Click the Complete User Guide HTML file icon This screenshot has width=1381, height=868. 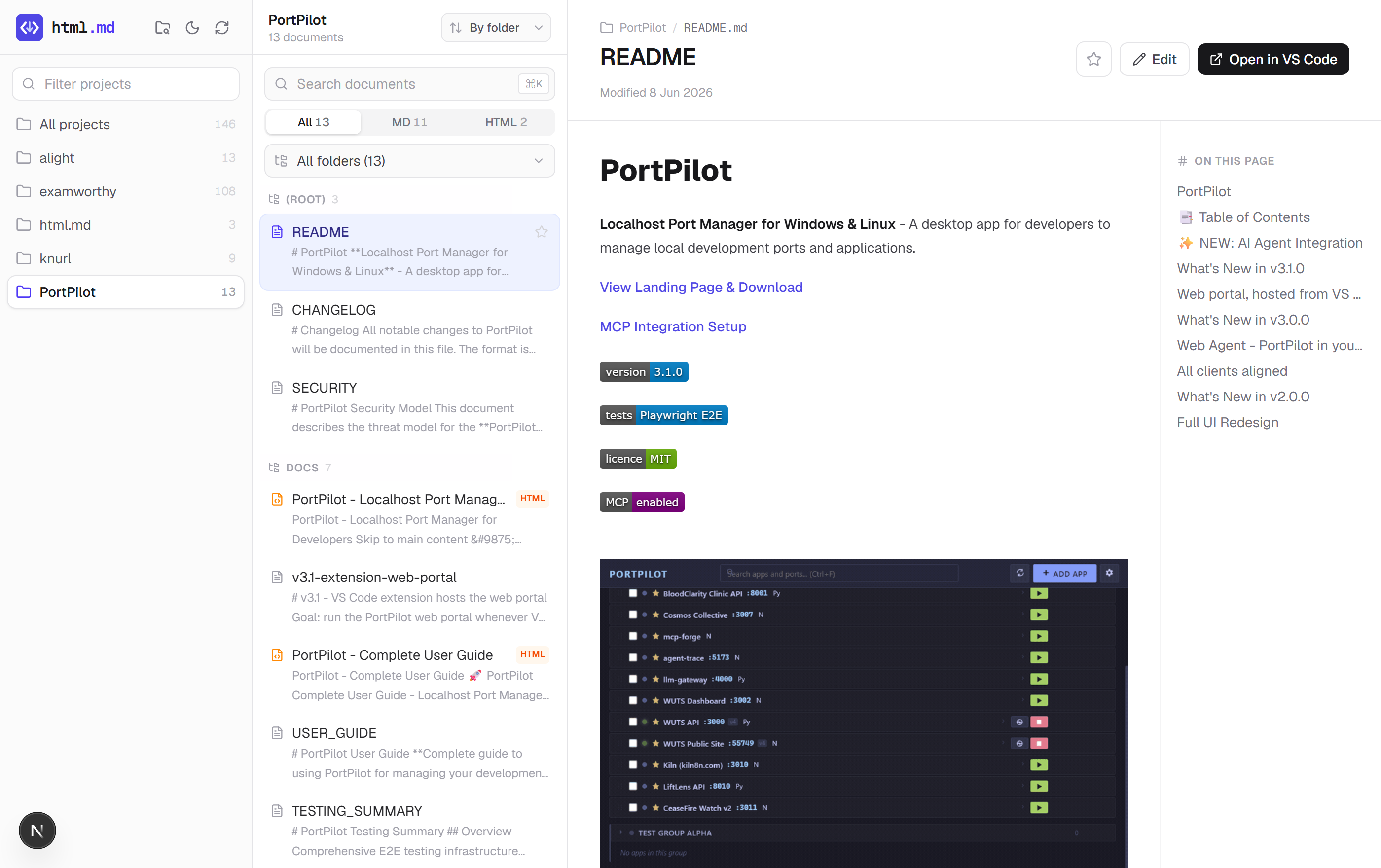pyautogui.click(x=277, y=655)
